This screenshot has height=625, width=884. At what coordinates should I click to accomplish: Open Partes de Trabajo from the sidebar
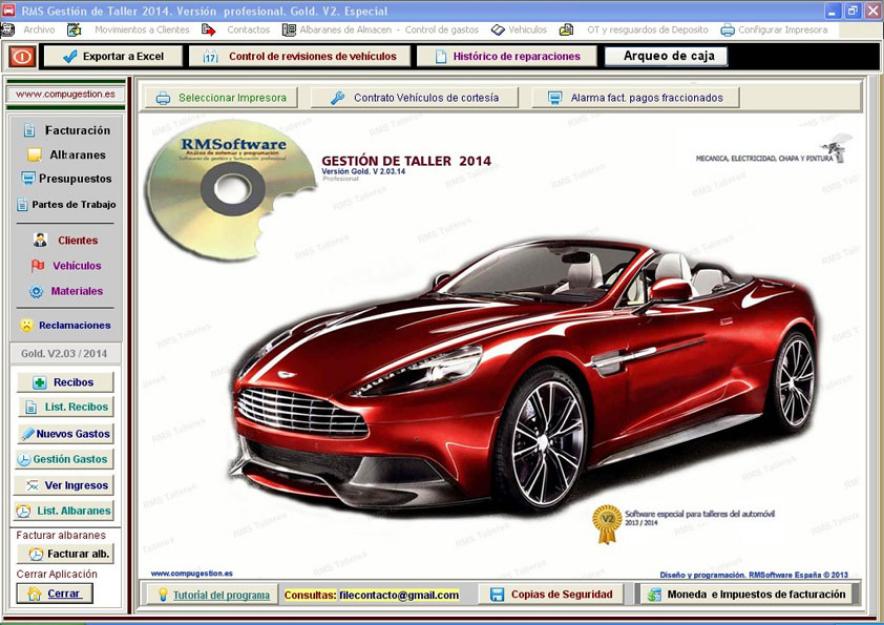pyautogui.click(x=73, y=205)
